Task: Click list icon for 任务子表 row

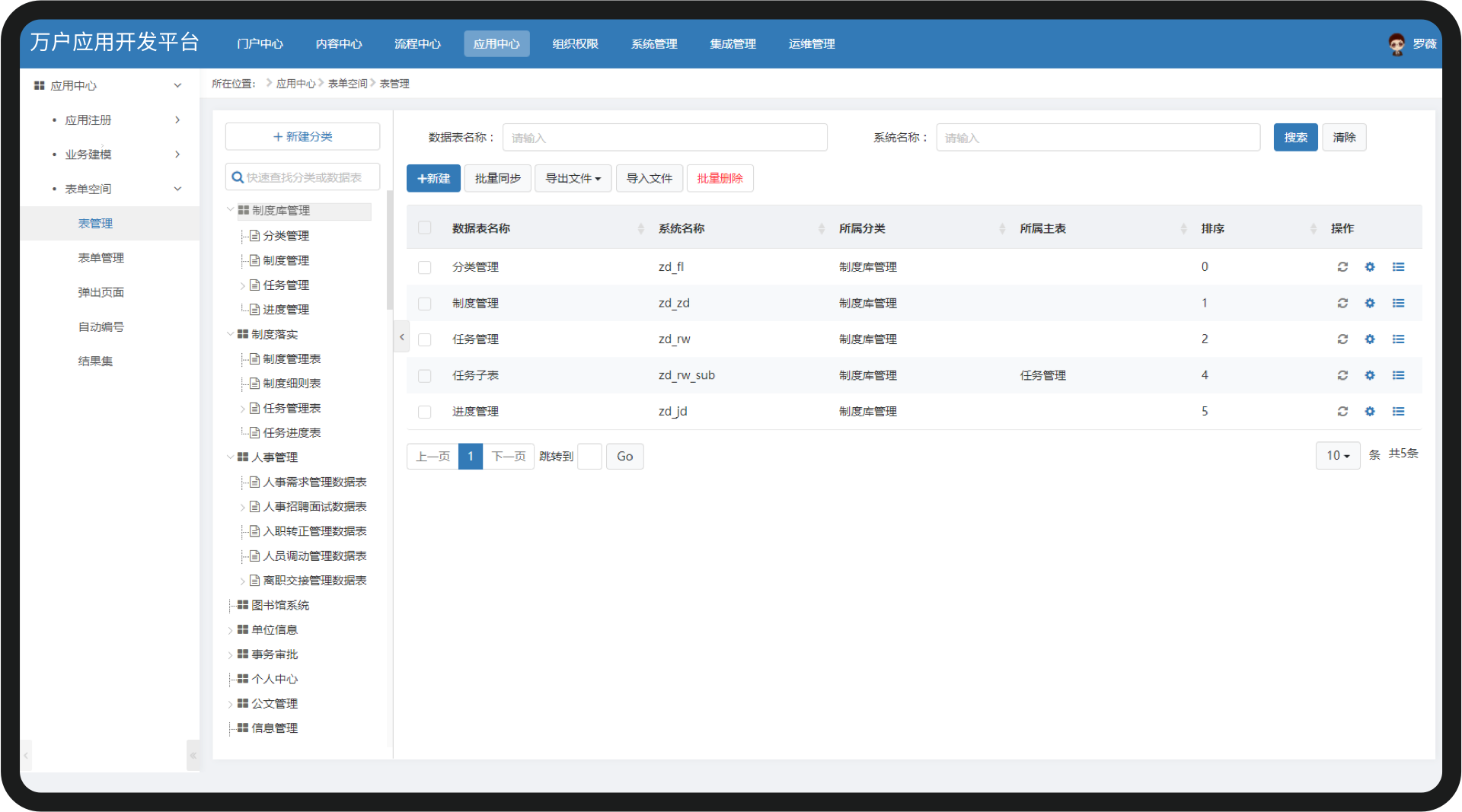Action: point(1398,375)
